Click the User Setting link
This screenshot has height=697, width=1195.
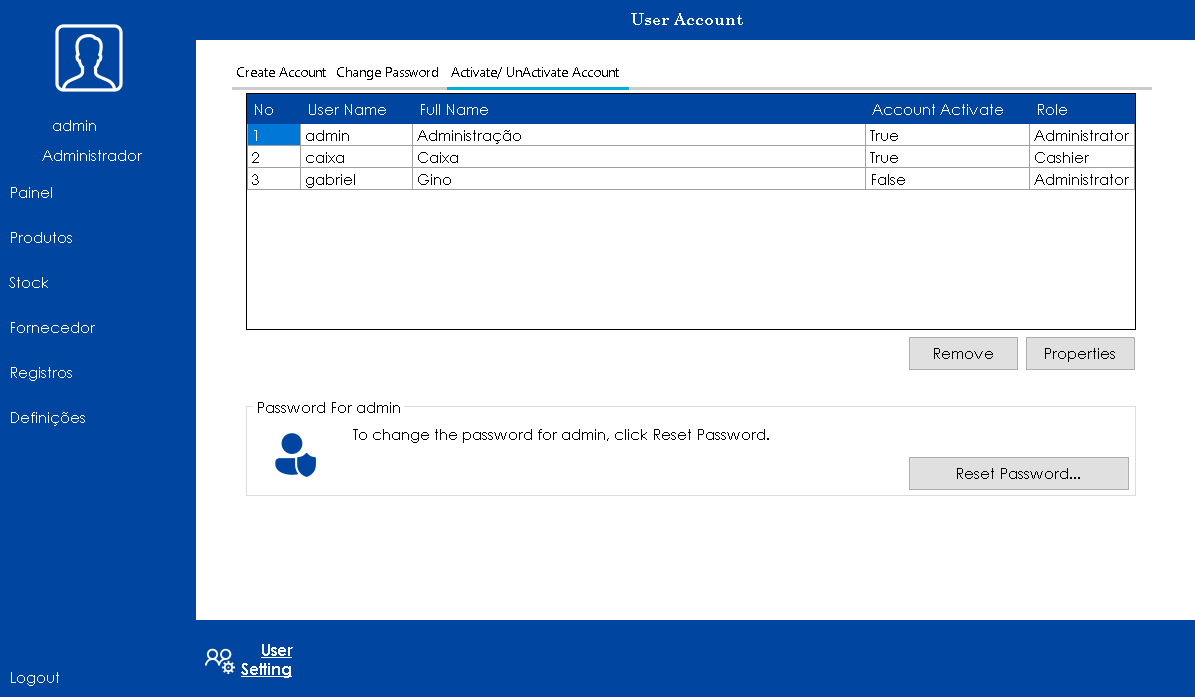(267, 660)
